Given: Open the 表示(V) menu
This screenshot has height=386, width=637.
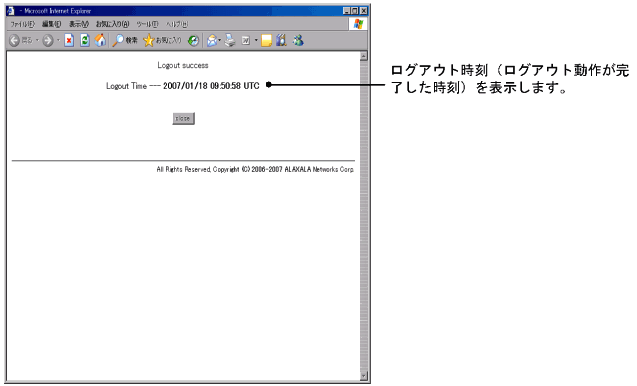Looking at the screenshot, I should 78,24.
